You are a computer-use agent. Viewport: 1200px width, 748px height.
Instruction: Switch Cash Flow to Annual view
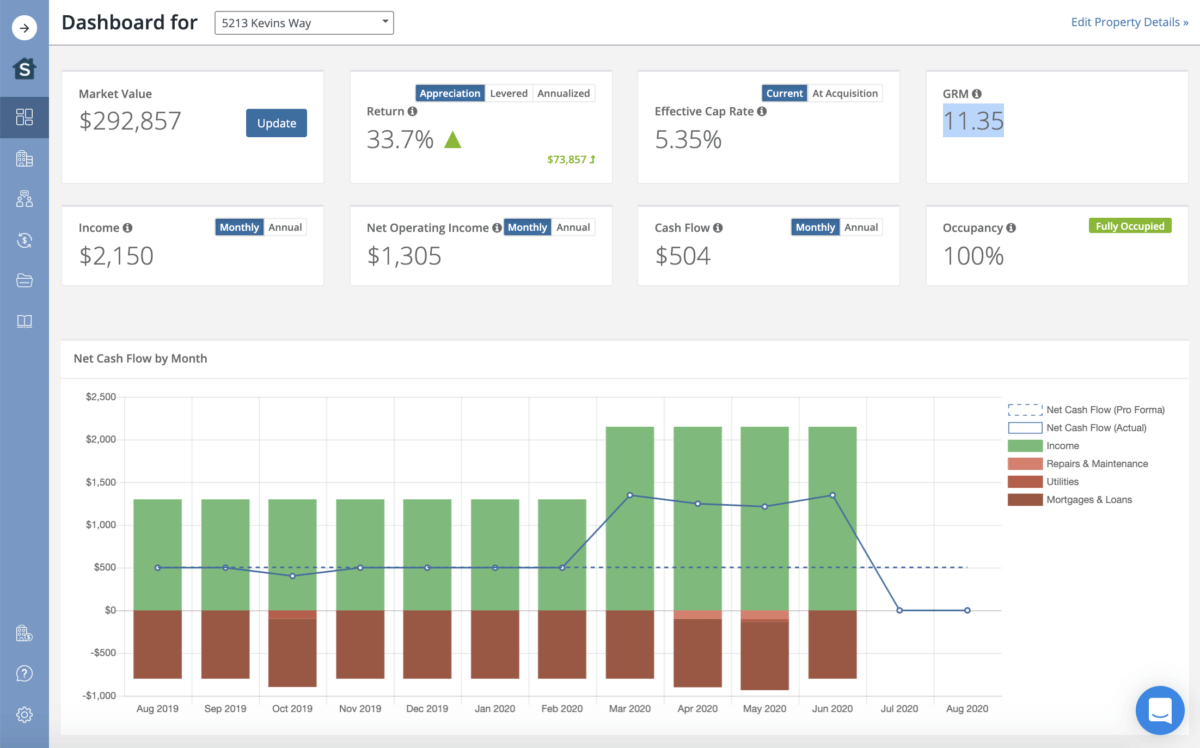click(861, 228)
